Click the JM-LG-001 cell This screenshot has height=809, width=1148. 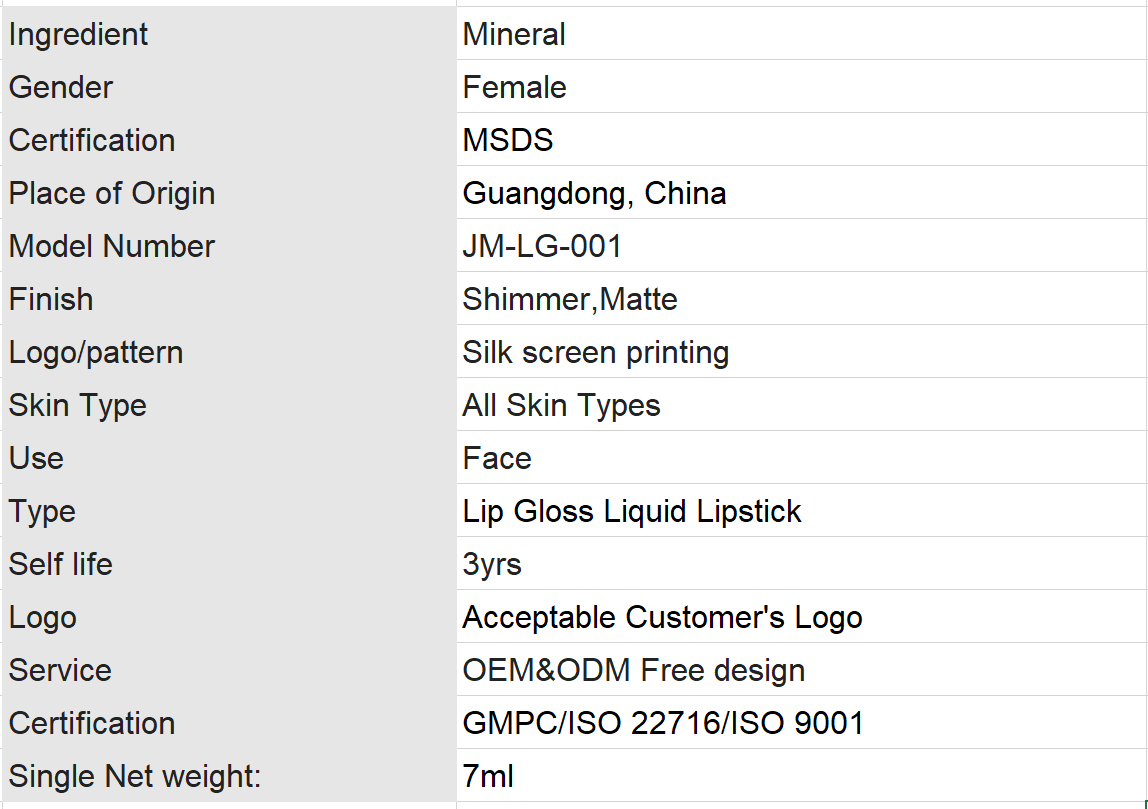pyautogui.click(x=802, y=246)
